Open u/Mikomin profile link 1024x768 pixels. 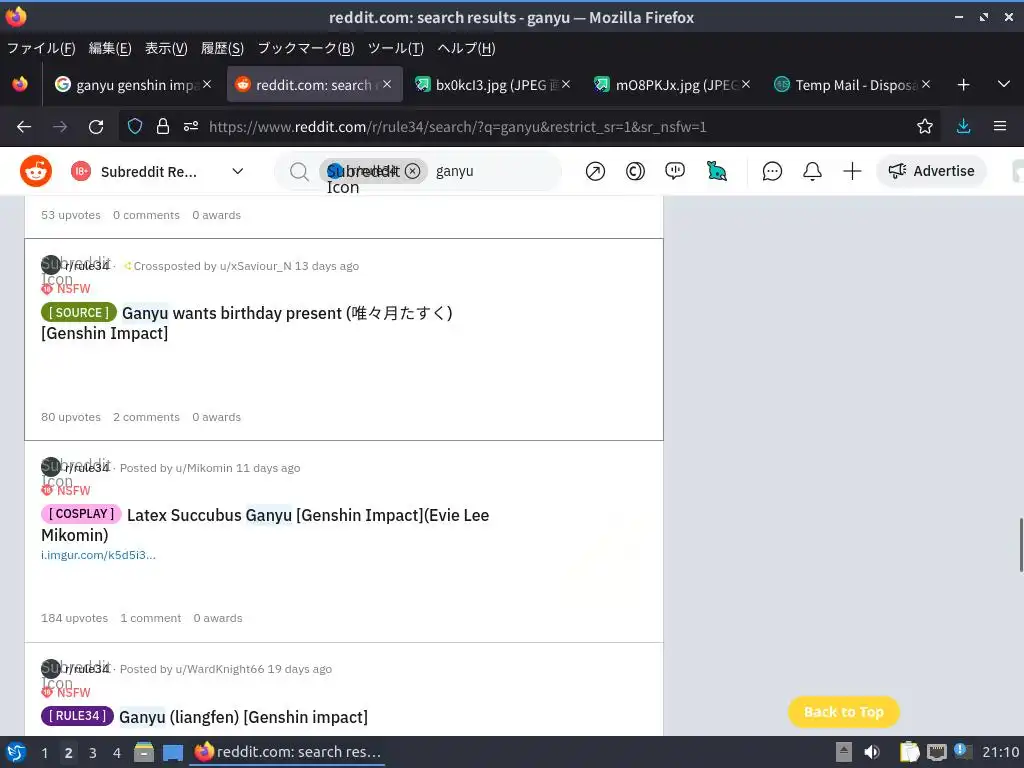tap(204, 468)
